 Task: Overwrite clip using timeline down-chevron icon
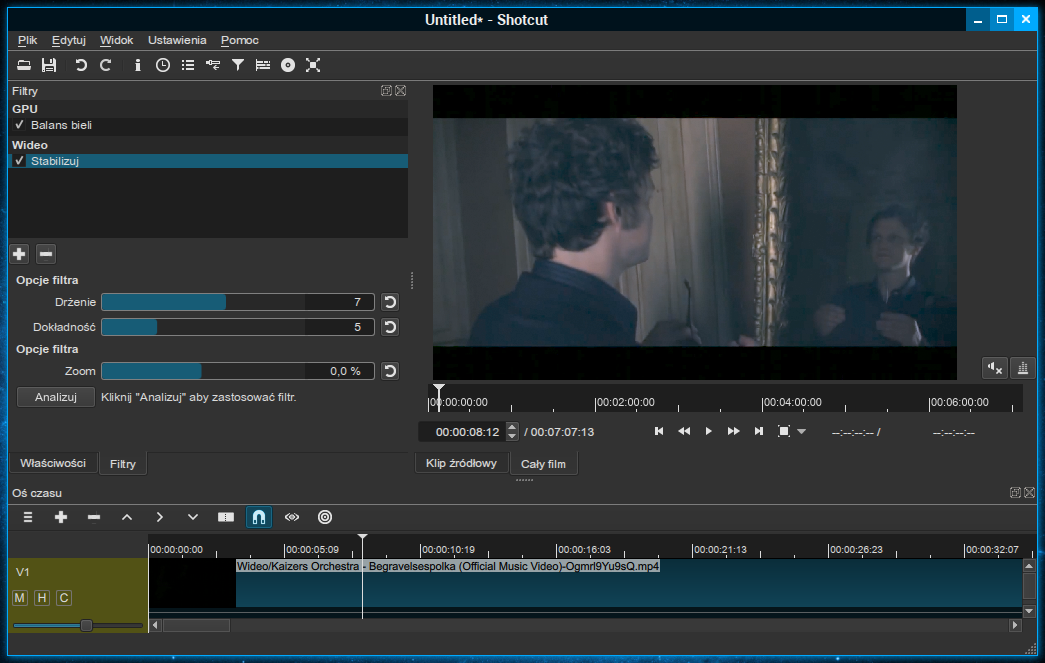[193, 517]
